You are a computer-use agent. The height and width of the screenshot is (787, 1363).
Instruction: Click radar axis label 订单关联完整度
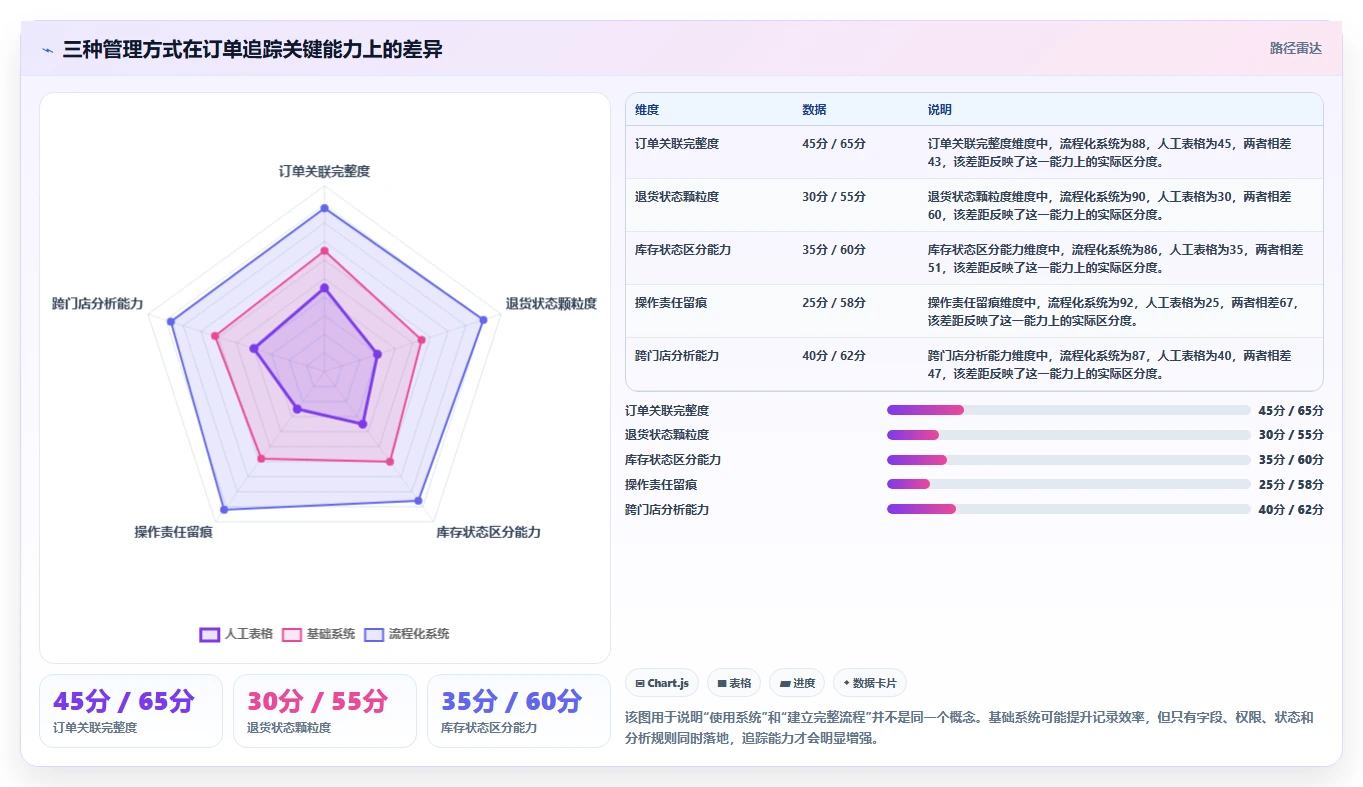pos(324,172)
